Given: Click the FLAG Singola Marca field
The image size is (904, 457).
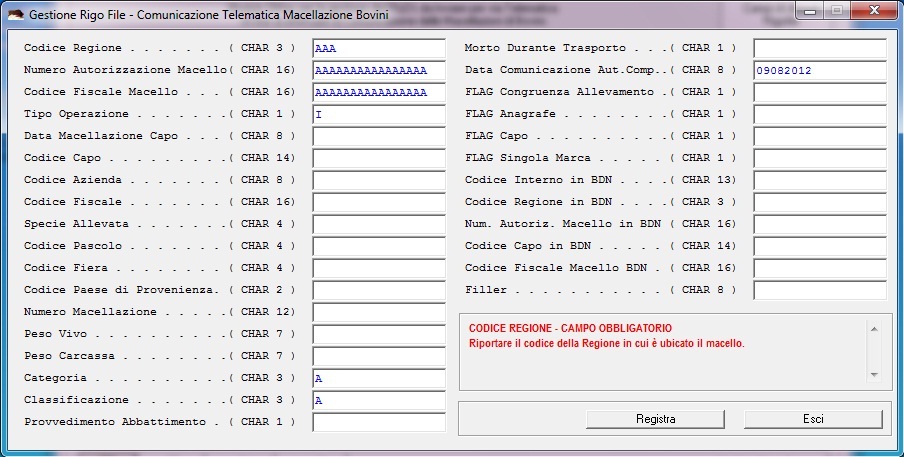Looking at the screenshot, I should point(820,158).
